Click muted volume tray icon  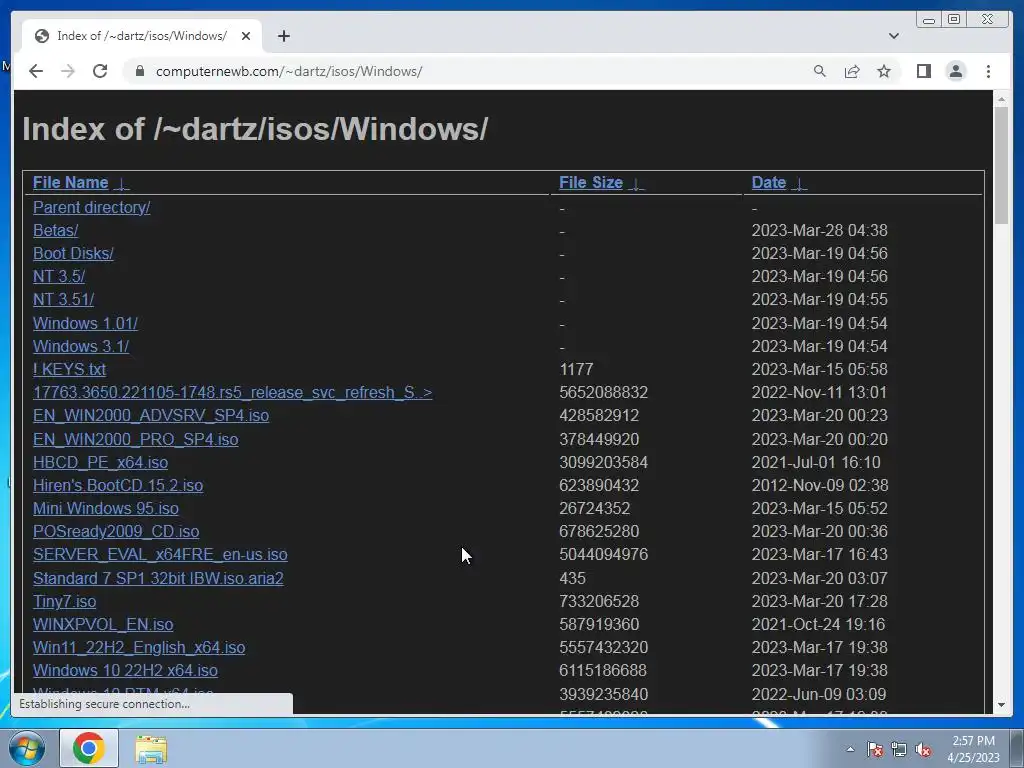pos(923,749)
